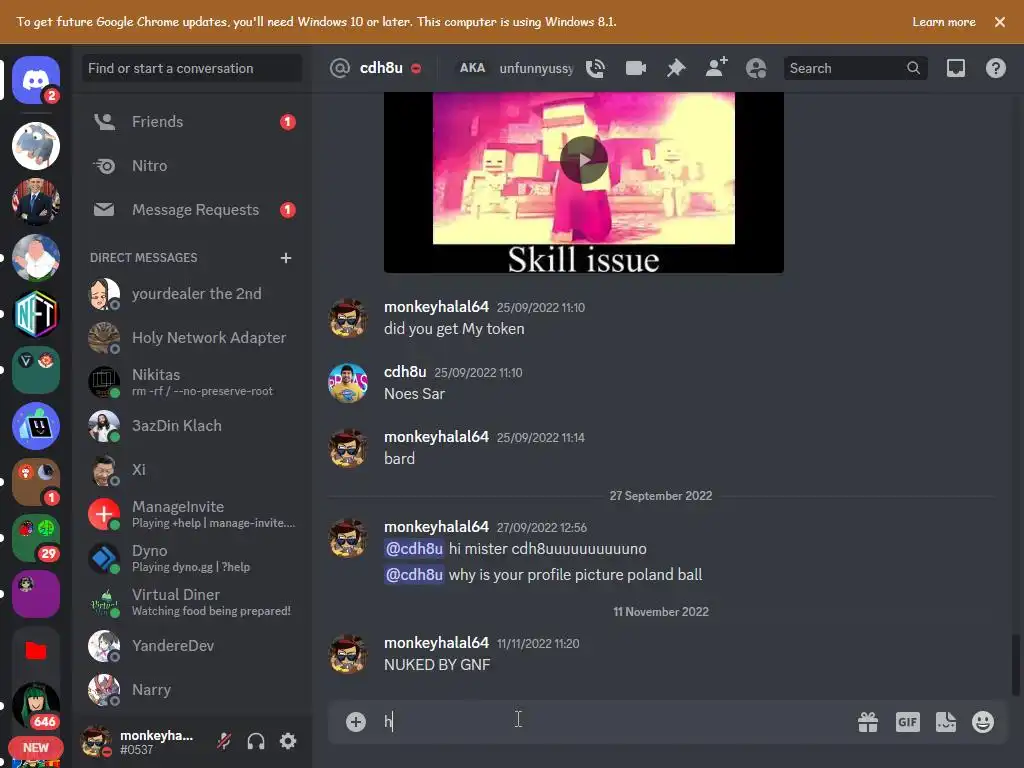Open DM with Dyno bot
1024x768 pixels.
[192, 558]
